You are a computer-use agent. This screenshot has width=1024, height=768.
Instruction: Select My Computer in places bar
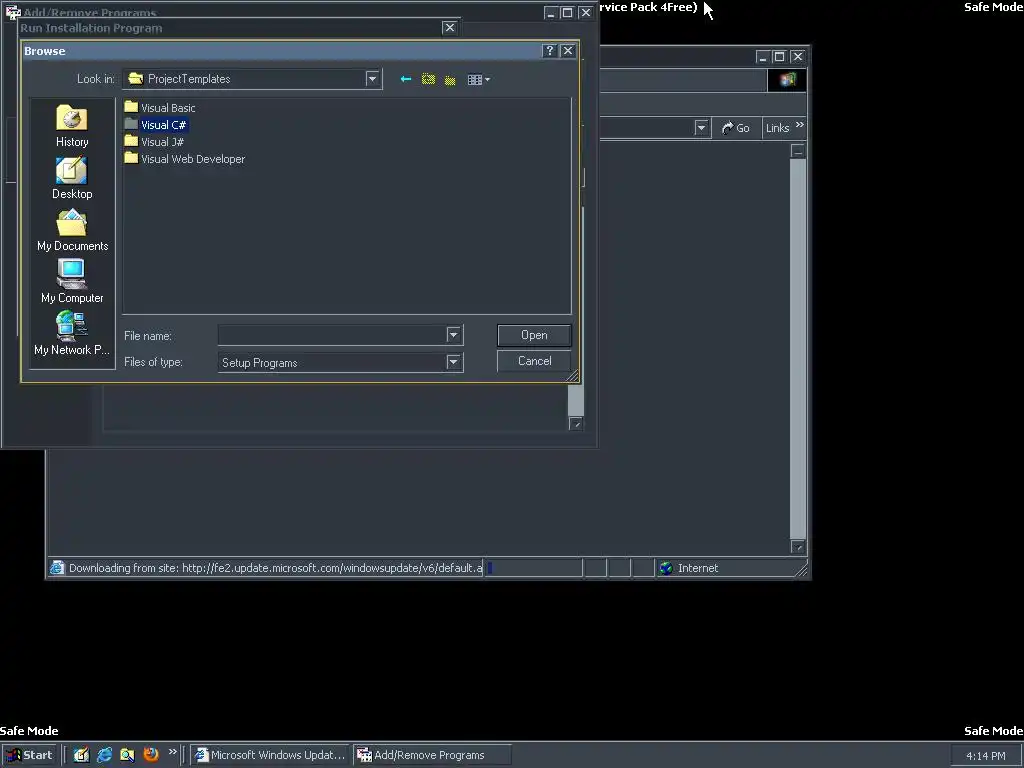(72, 282)
